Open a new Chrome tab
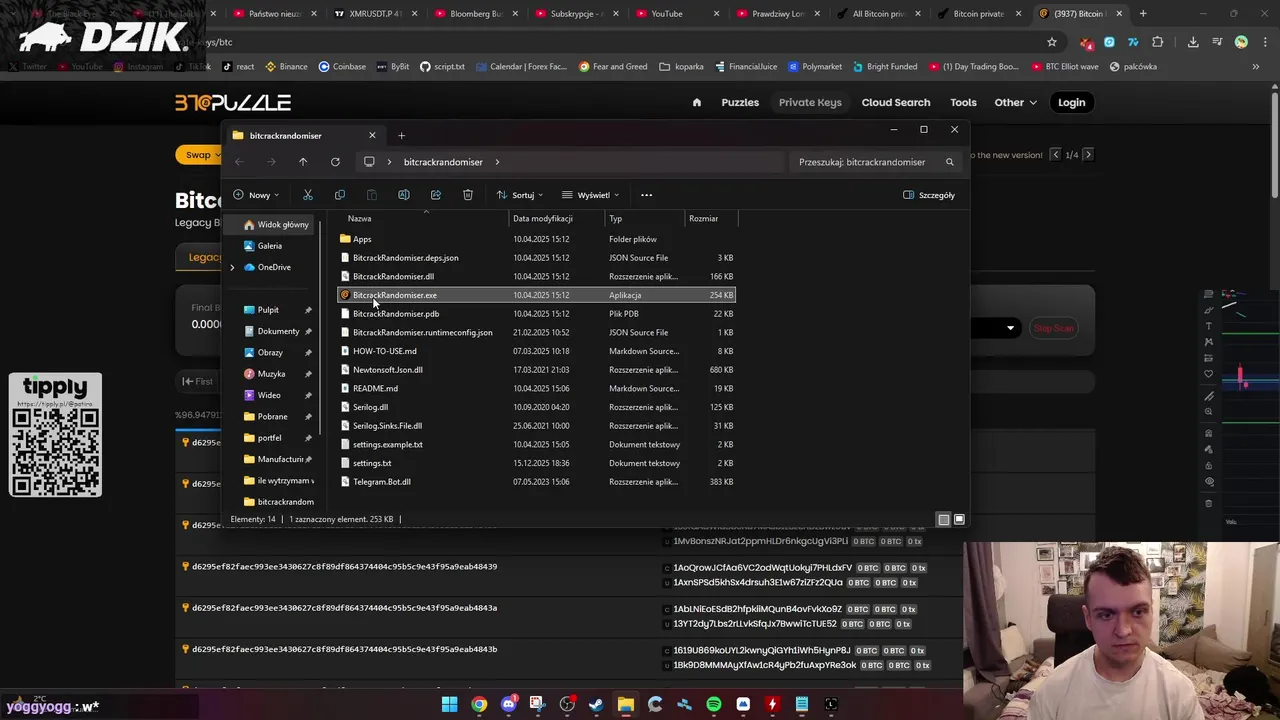1280x720 pixels. tap(1143, 14)
